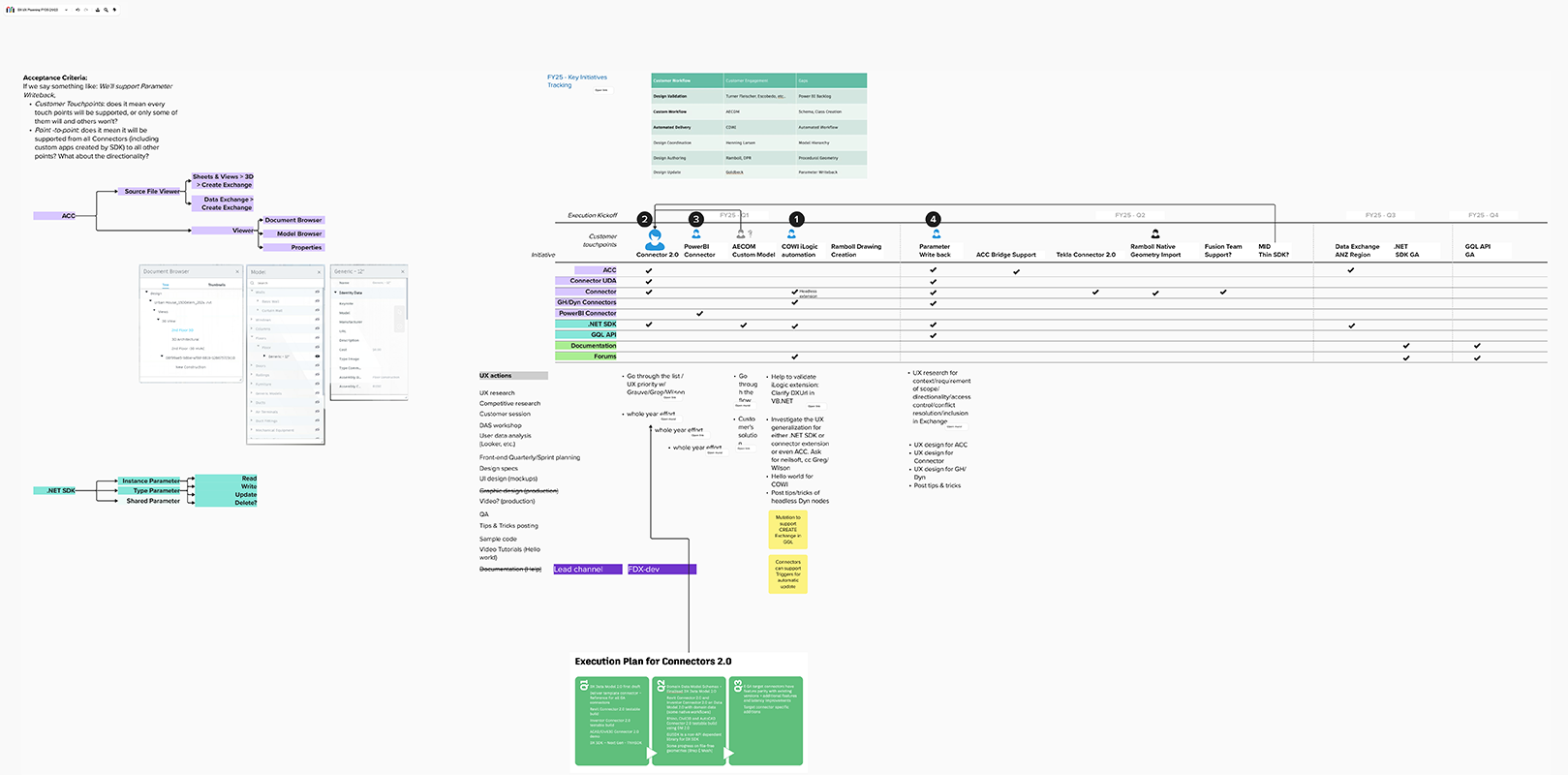Viewport: 1568px width, 775px height.
Task: Select the person icon above PowerBI Connector
Action: [696, 233]
